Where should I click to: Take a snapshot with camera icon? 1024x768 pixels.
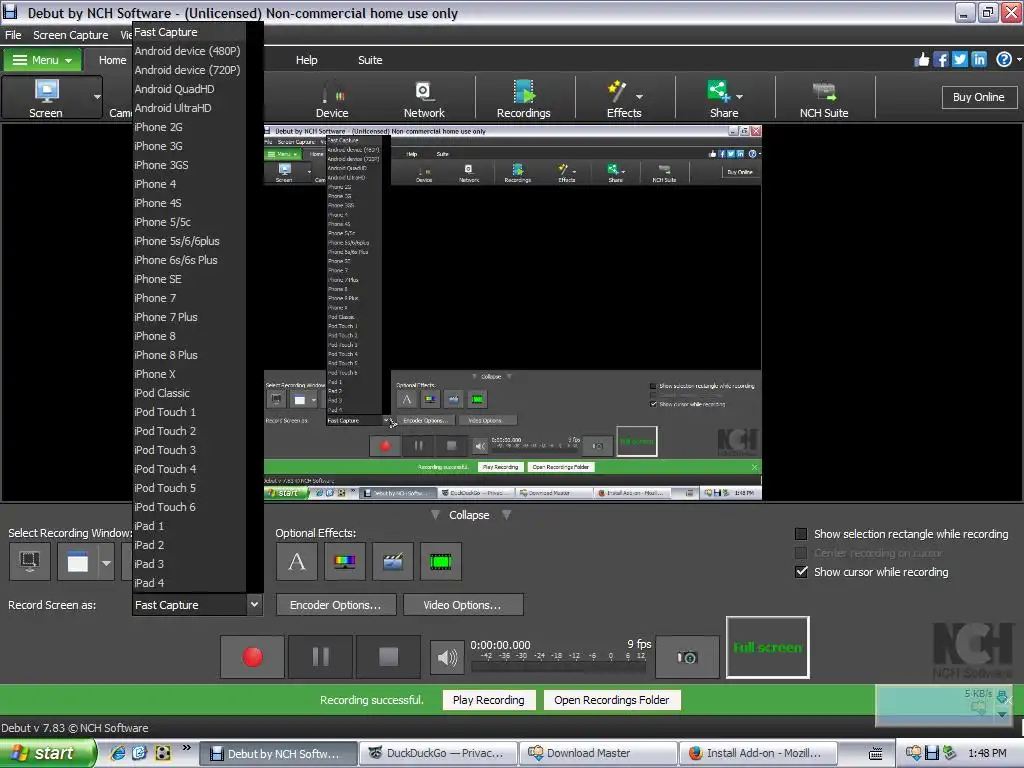[x=687, y=657]
